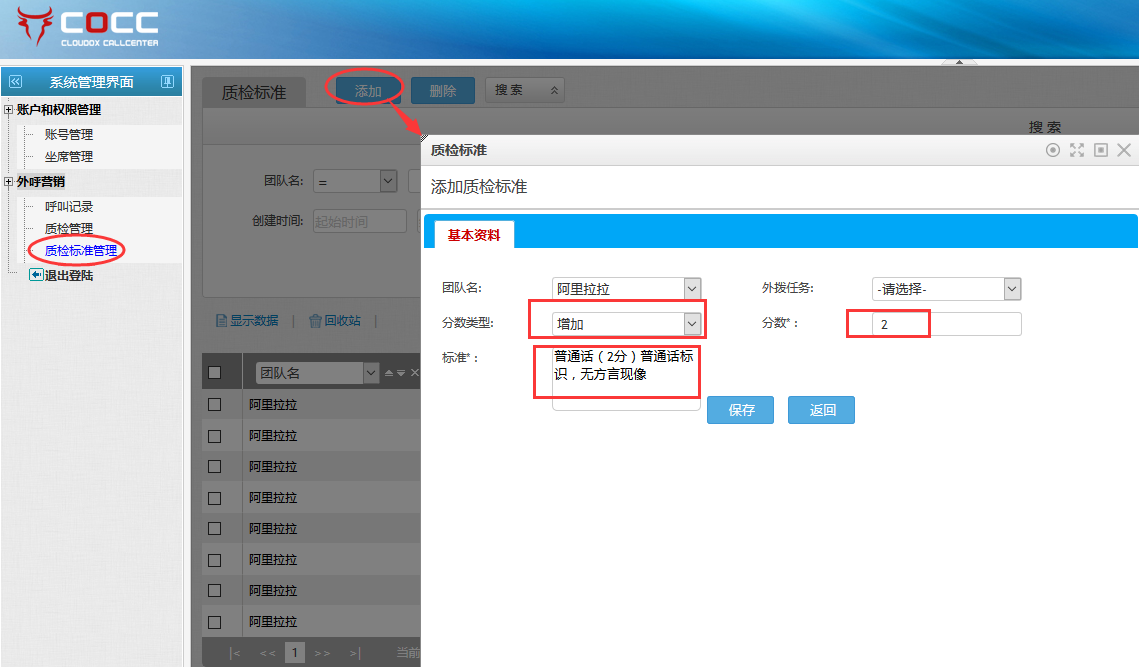Check the first 阿里拉拉 row checkbox
This screenshot has height=667, width=1139.
tap(214, 405)
